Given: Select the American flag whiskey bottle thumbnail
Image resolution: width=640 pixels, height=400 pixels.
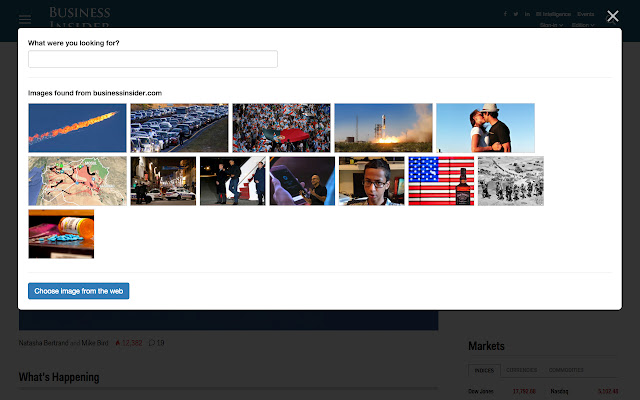Looking at the screenshot, I should click(442, 181).
